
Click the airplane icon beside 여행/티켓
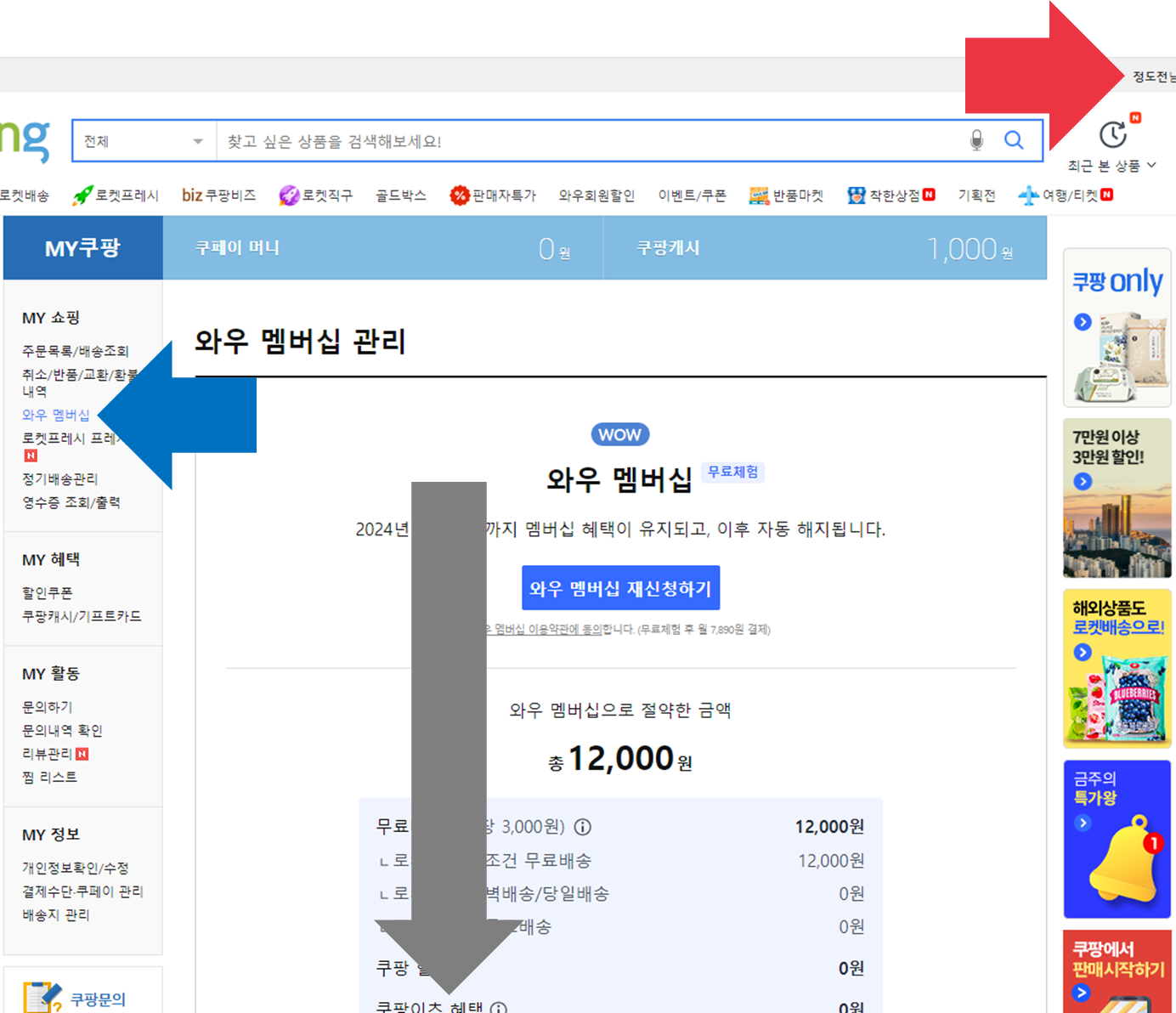[x=1029, y=195]
